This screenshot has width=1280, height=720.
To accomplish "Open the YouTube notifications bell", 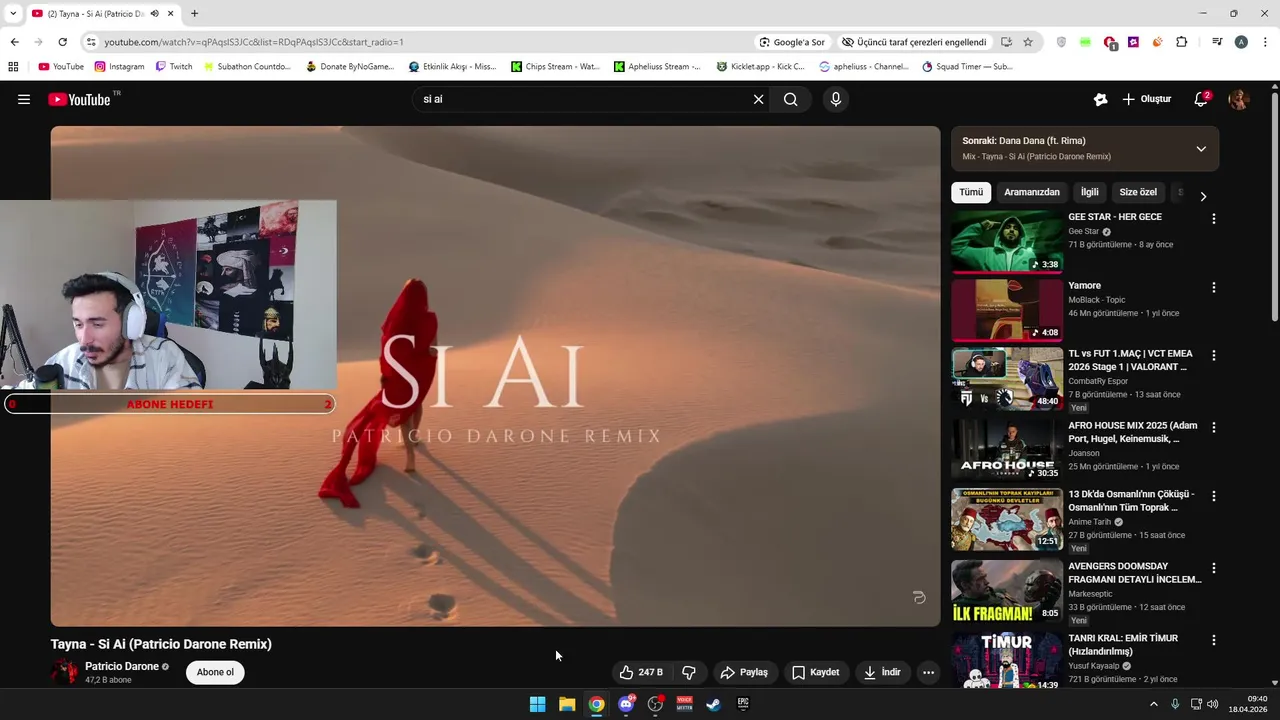I will [1201, 99].
